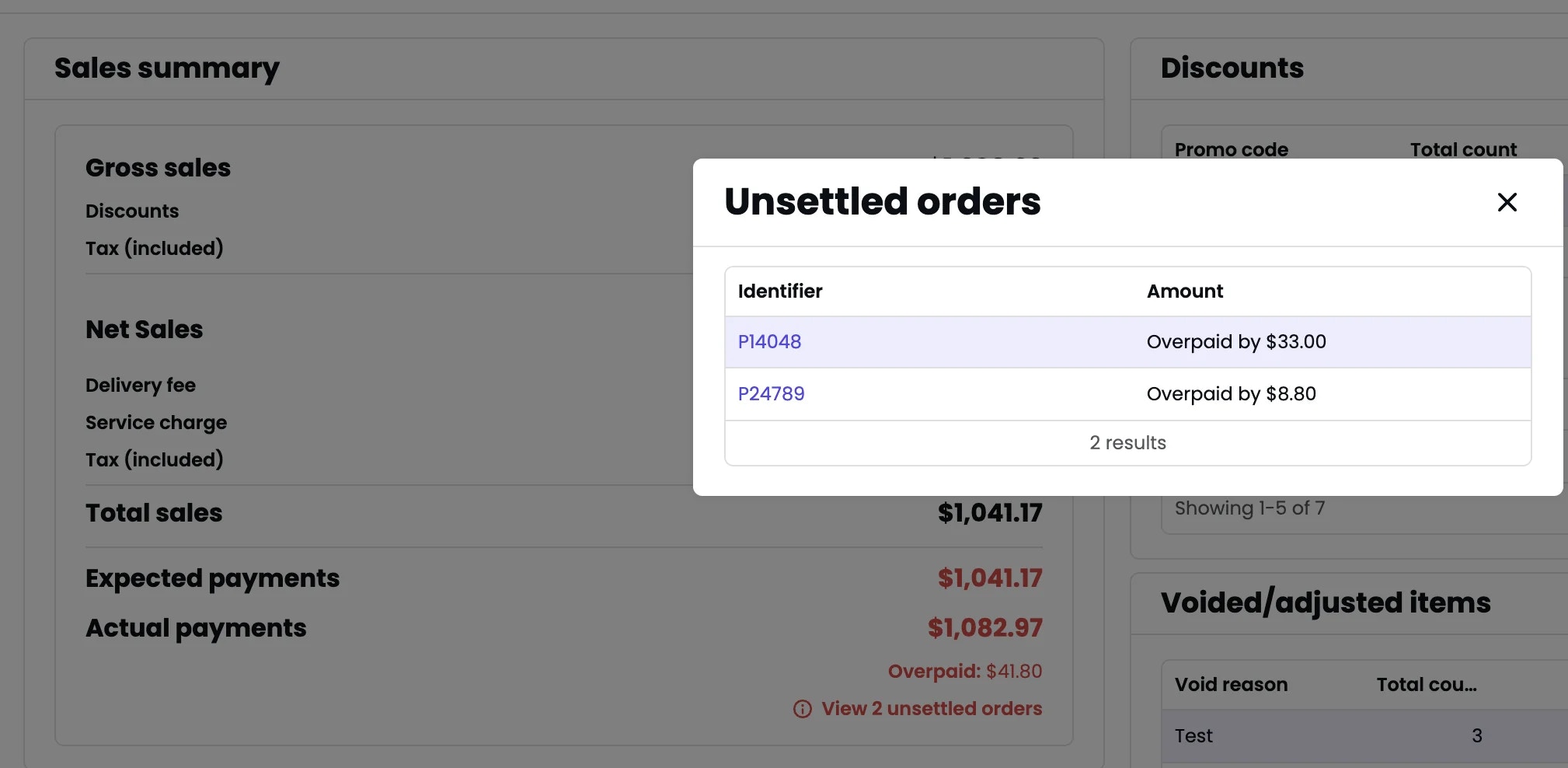Open order P24789 details
The height and width of the screenshot is (768, 1568).
coord(771,393)
